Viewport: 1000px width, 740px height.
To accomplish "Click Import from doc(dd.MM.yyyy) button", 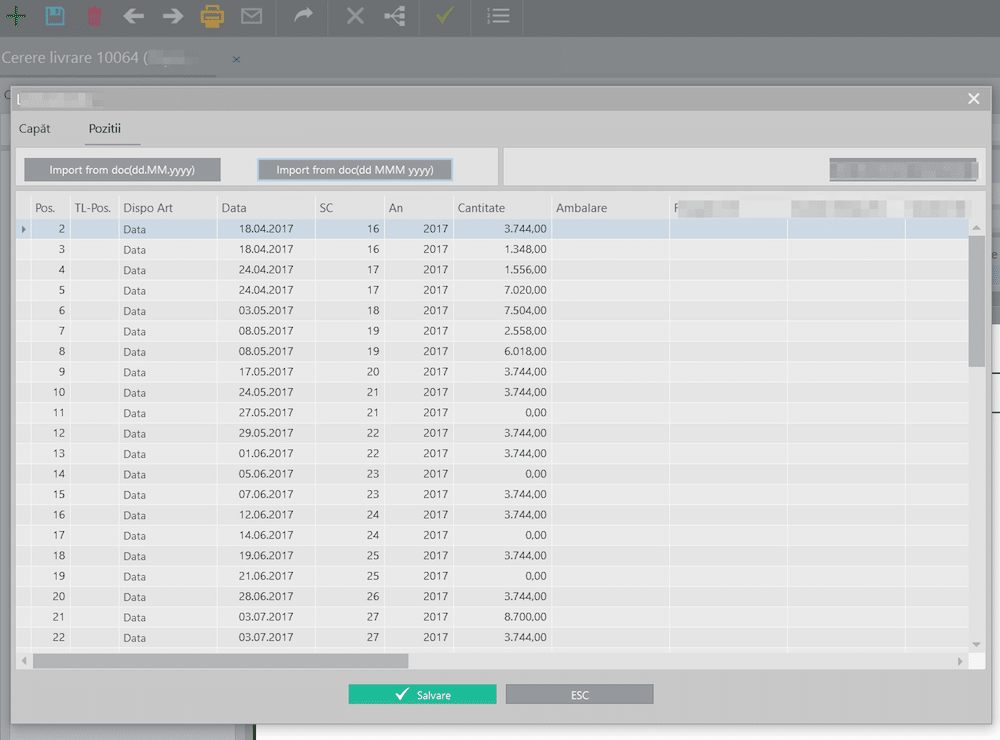I will tap(122, 170).
